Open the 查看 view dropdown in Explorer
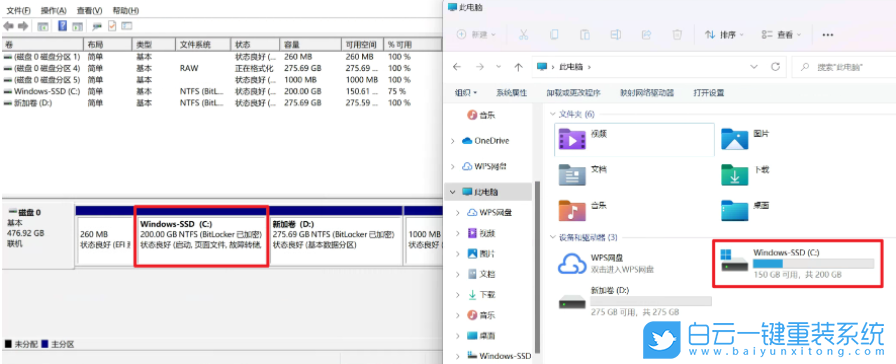The width and height of the screenshot is (896, 364). point(781,35)
